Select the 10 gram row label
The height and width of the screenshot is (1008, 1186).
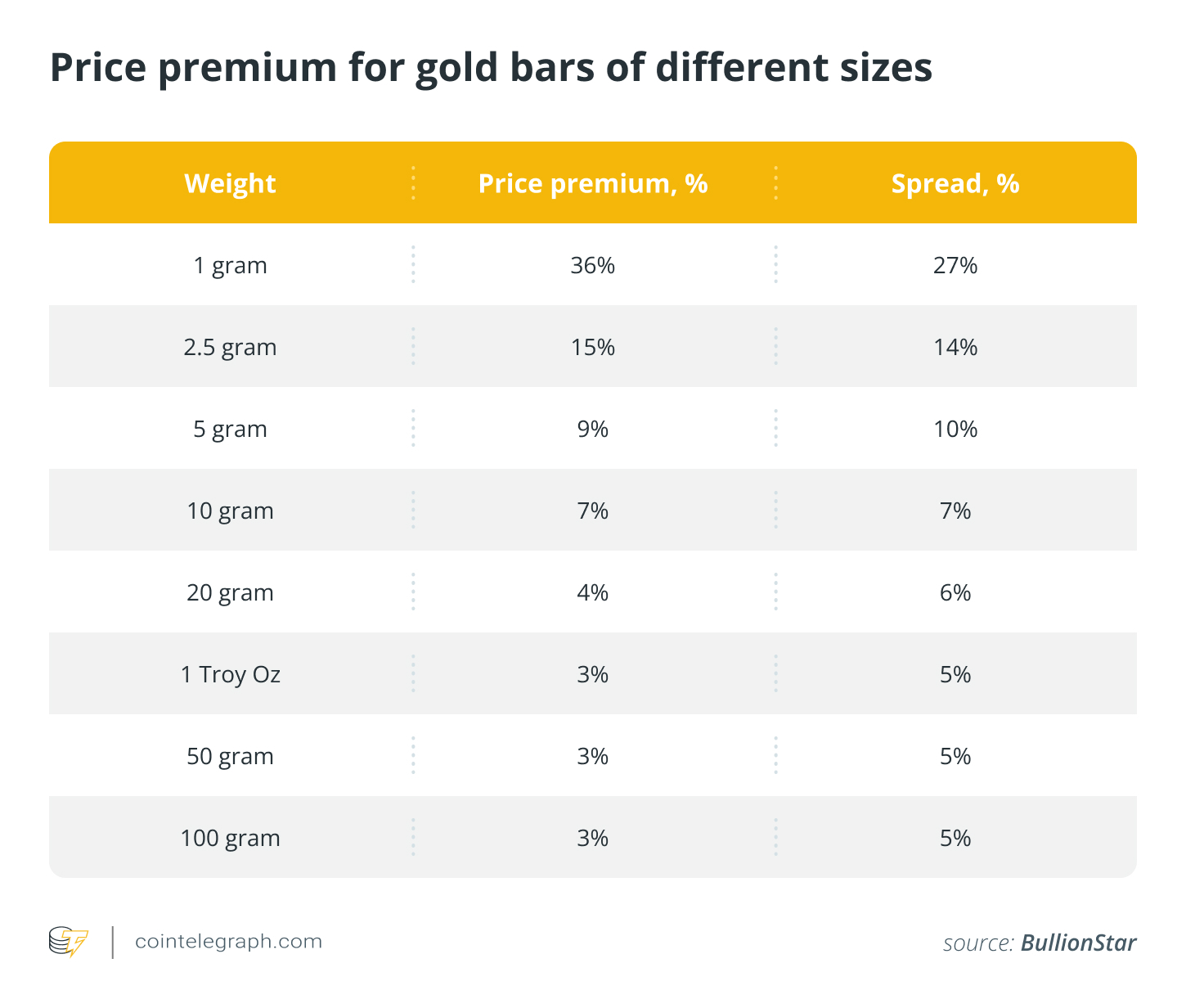(x=230, y=511)
